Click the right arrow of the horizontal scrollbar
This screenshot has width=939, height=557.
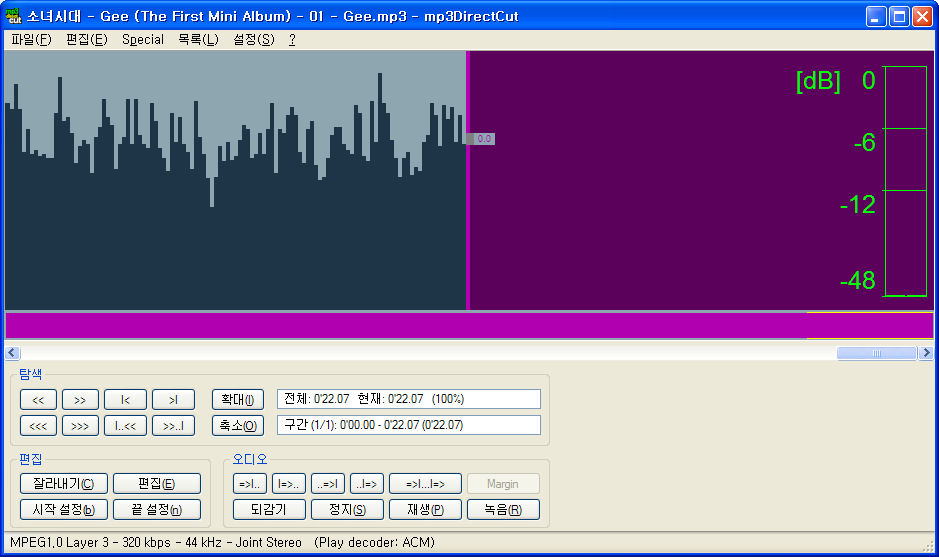tap(926, 353)
